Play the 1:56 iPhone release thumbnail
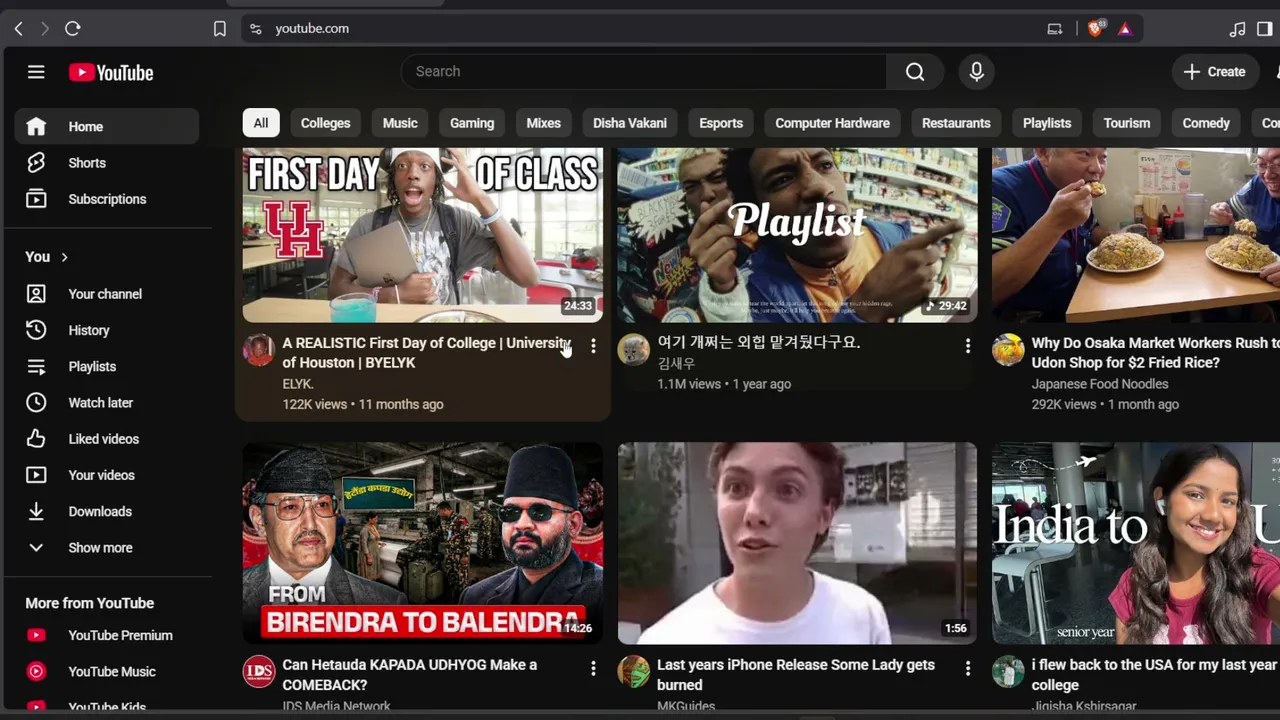Viewport: 1280px width, 720px height. point(797,543)
